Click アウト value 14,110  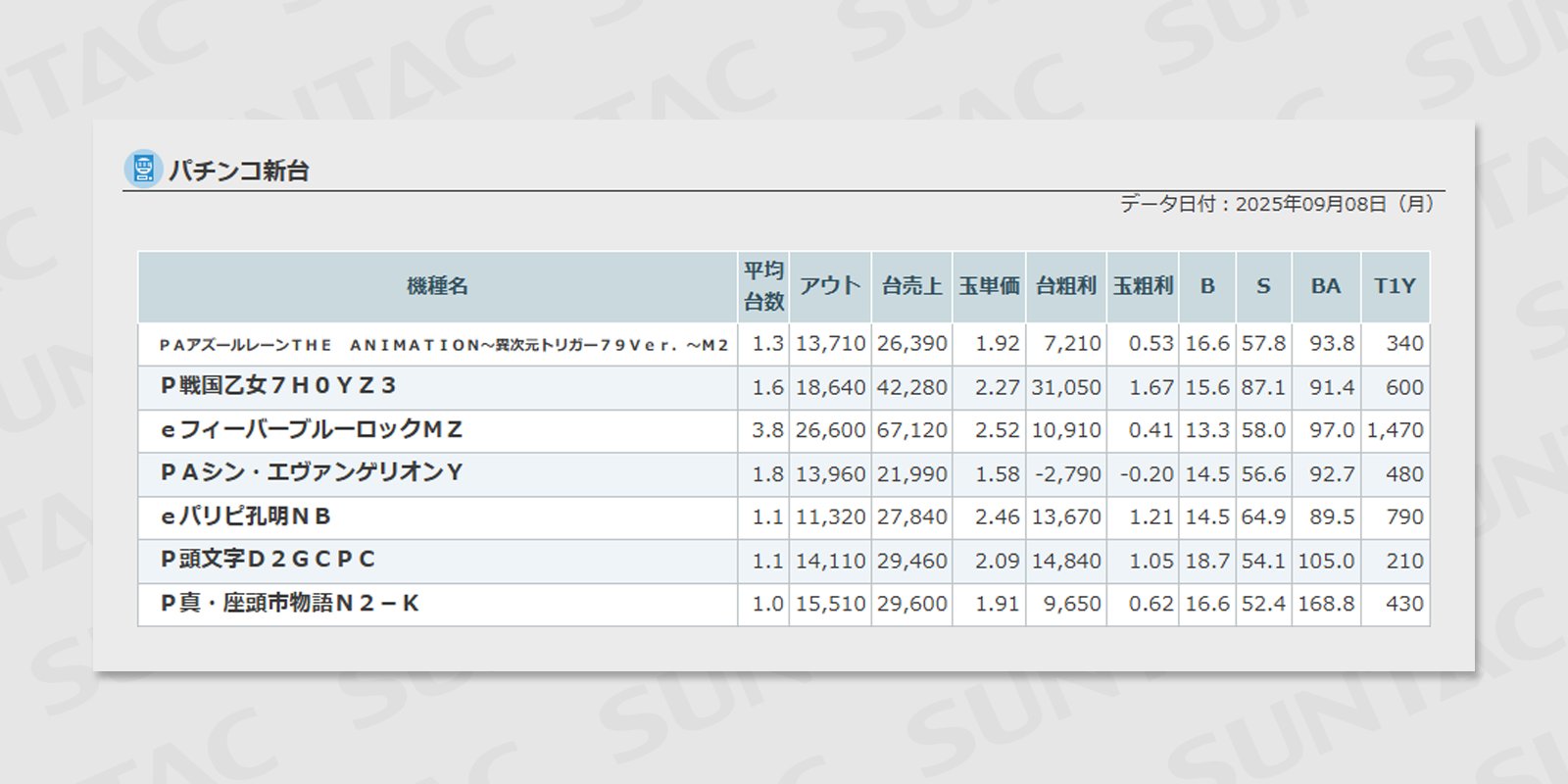830,561
